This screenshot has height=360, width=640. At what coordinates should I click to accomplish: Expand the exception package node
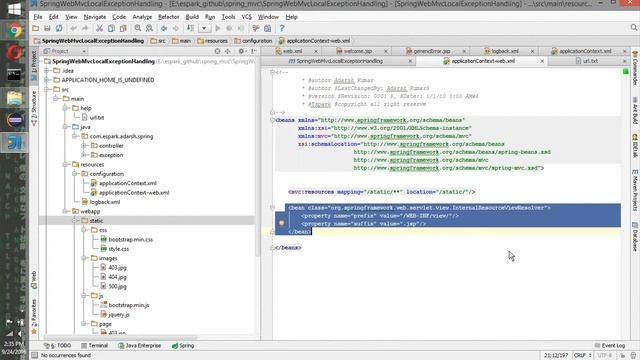(84, 155)
